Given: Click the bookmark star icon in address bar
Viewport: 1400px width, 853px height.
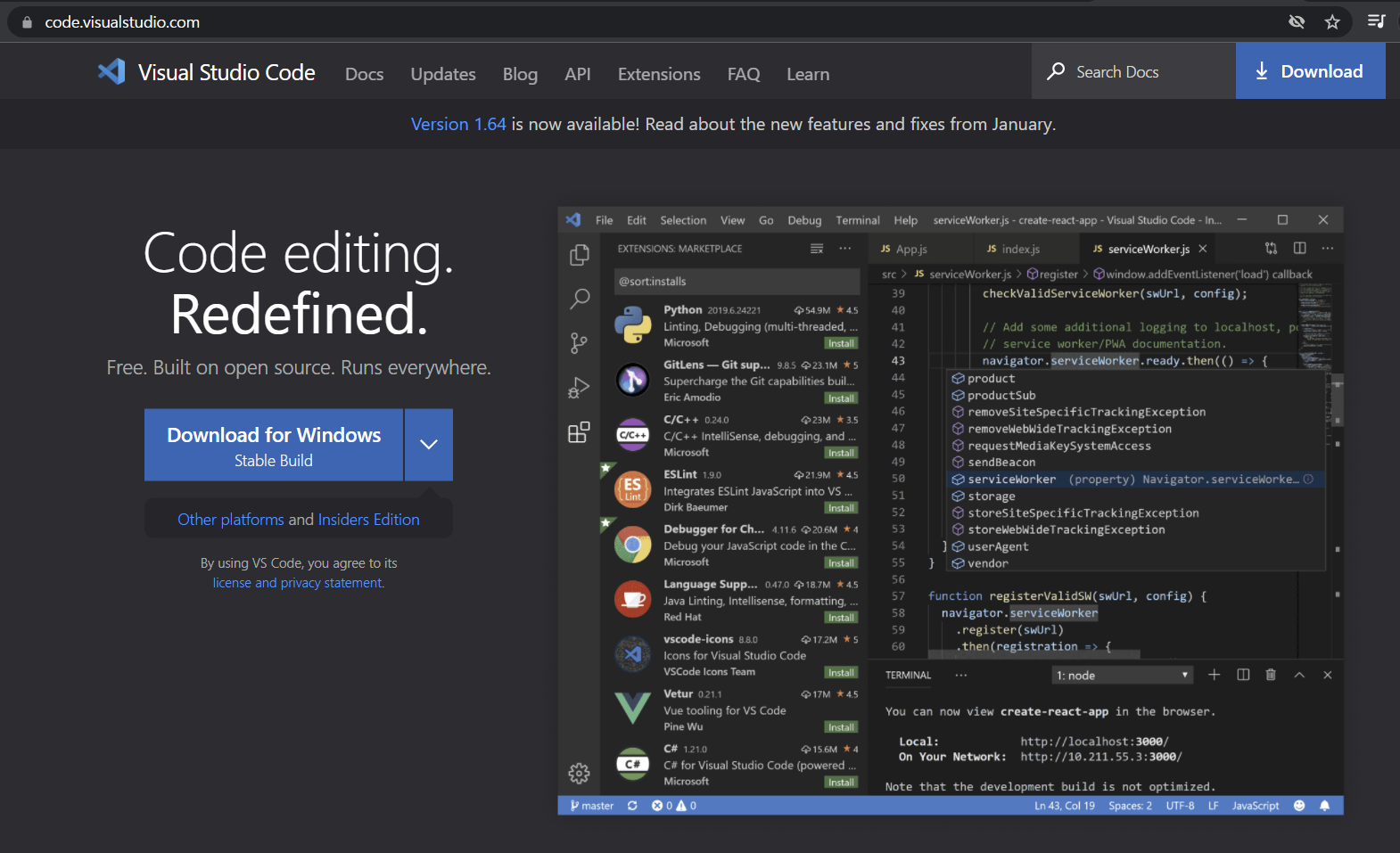Looking at the screenshot, I should point(1332,22).
